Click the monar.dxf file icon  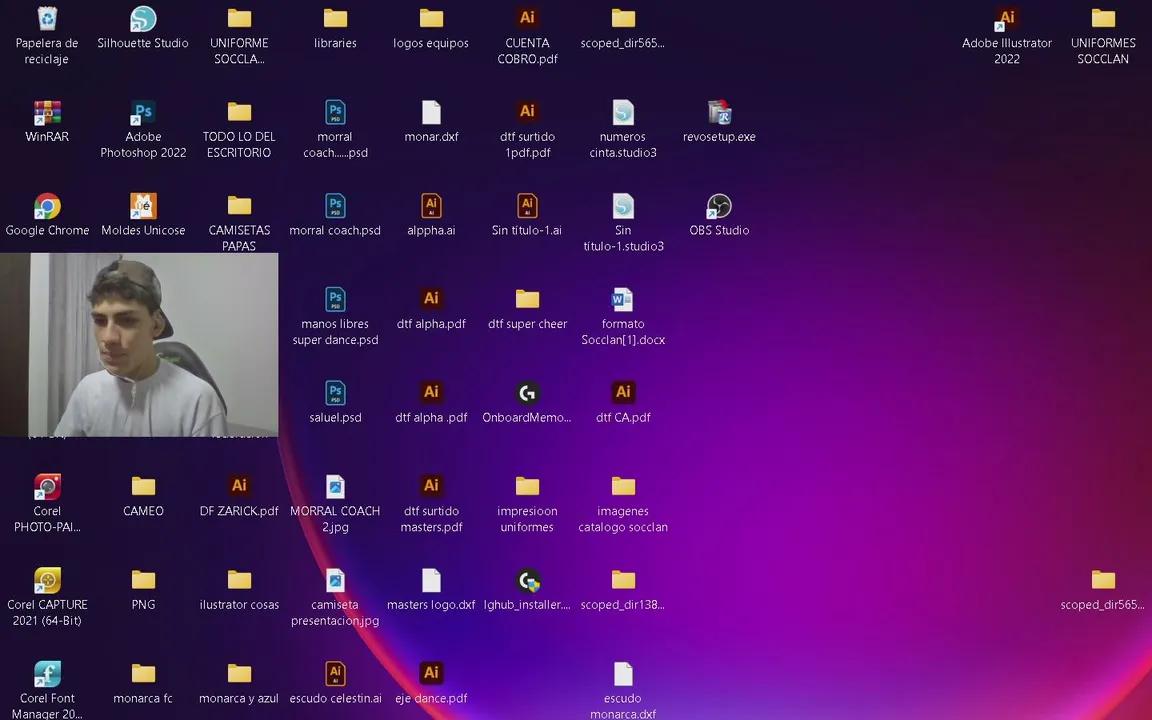[x=431, y=112]
